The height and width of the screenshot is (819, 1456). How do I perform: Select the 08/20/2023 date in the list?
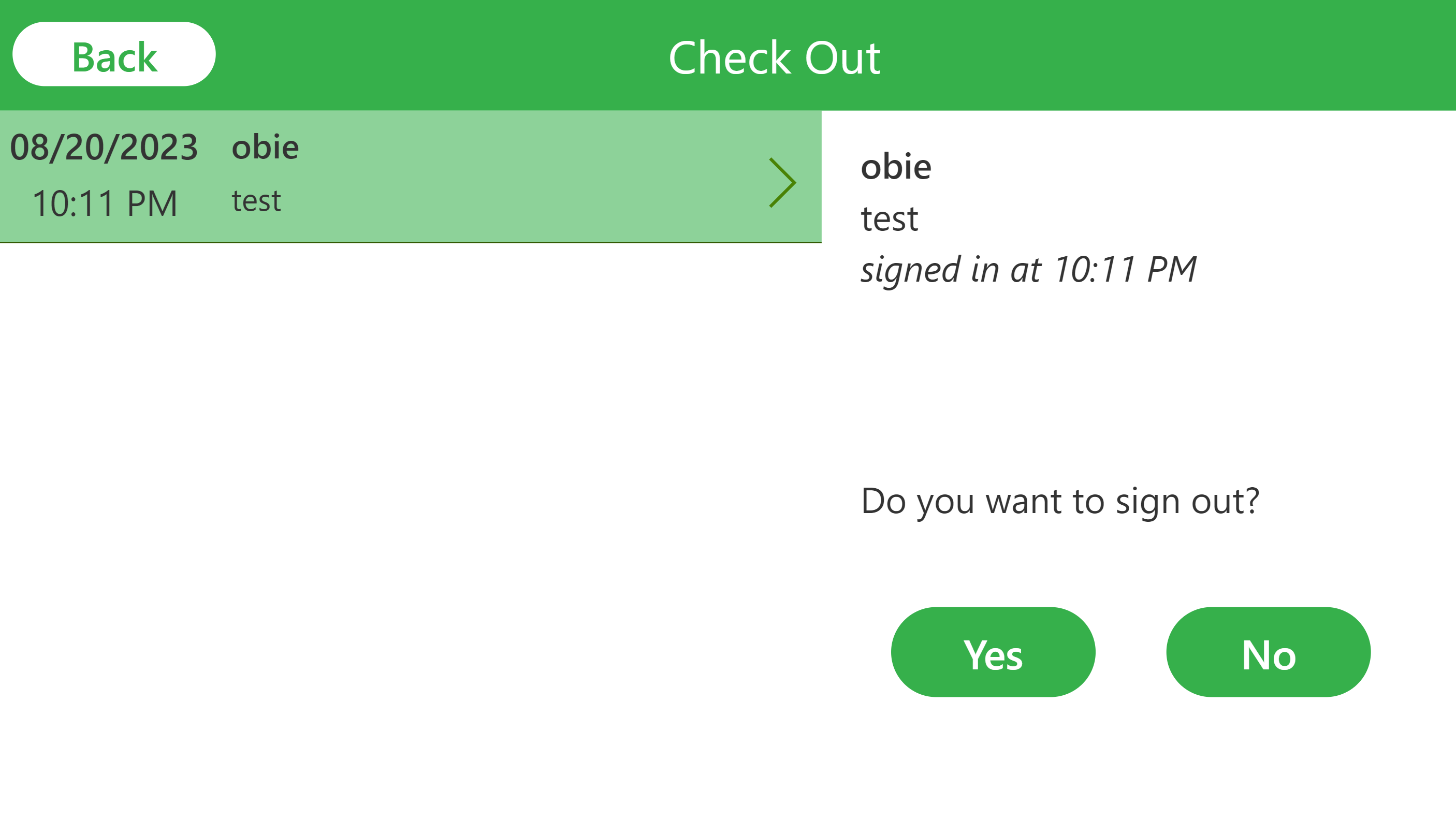[x=104, y=148]
